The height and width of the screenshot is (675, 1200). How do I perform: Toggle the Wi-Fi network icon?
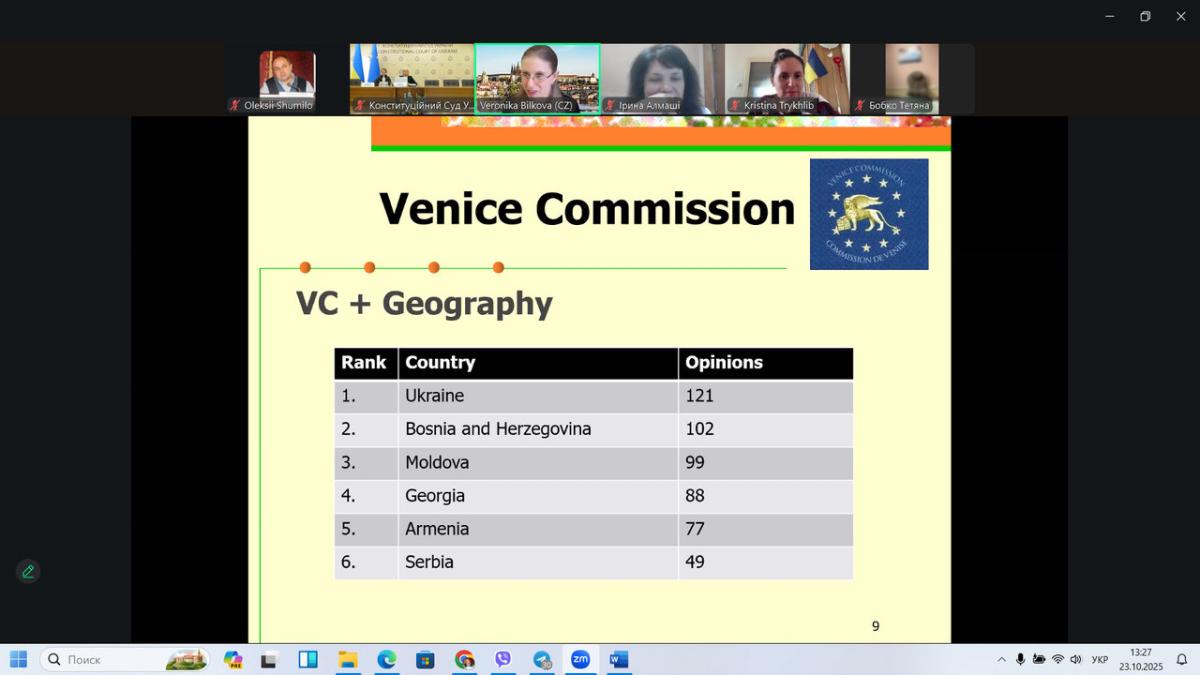(x=1058, y=659)
